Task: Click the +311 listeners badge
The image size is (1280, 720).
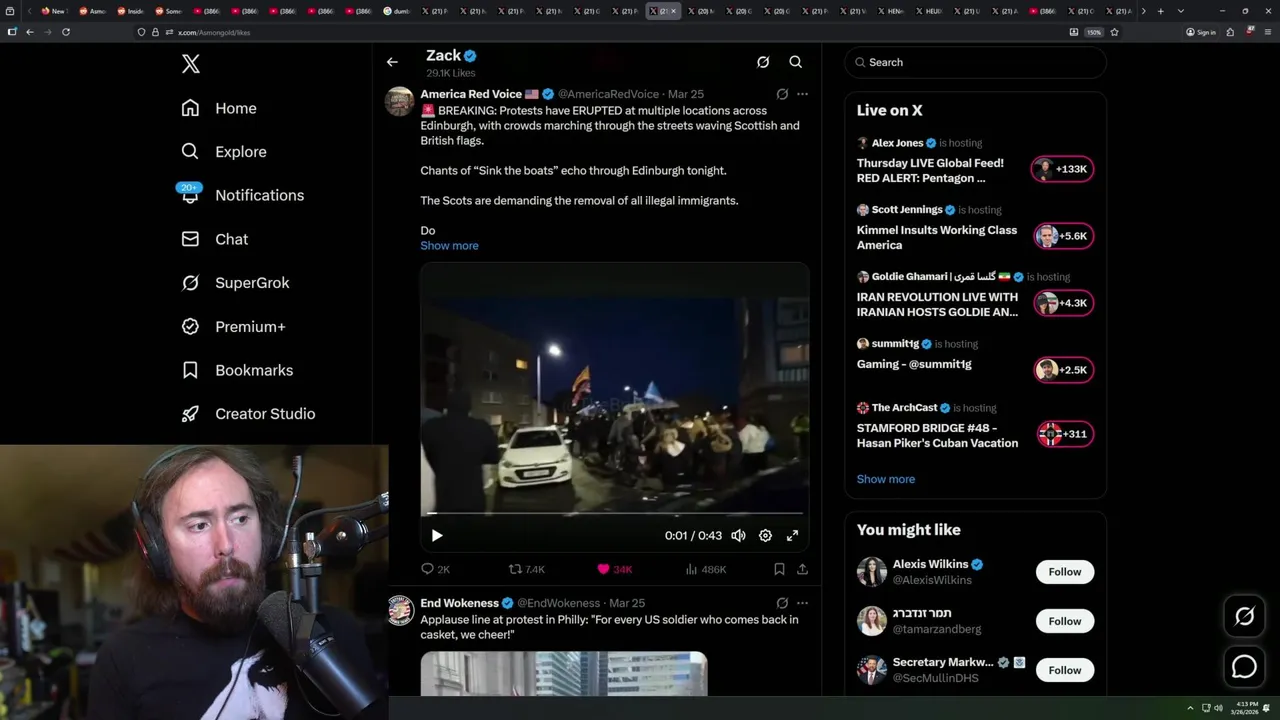Action: [x=1063, y=434]
